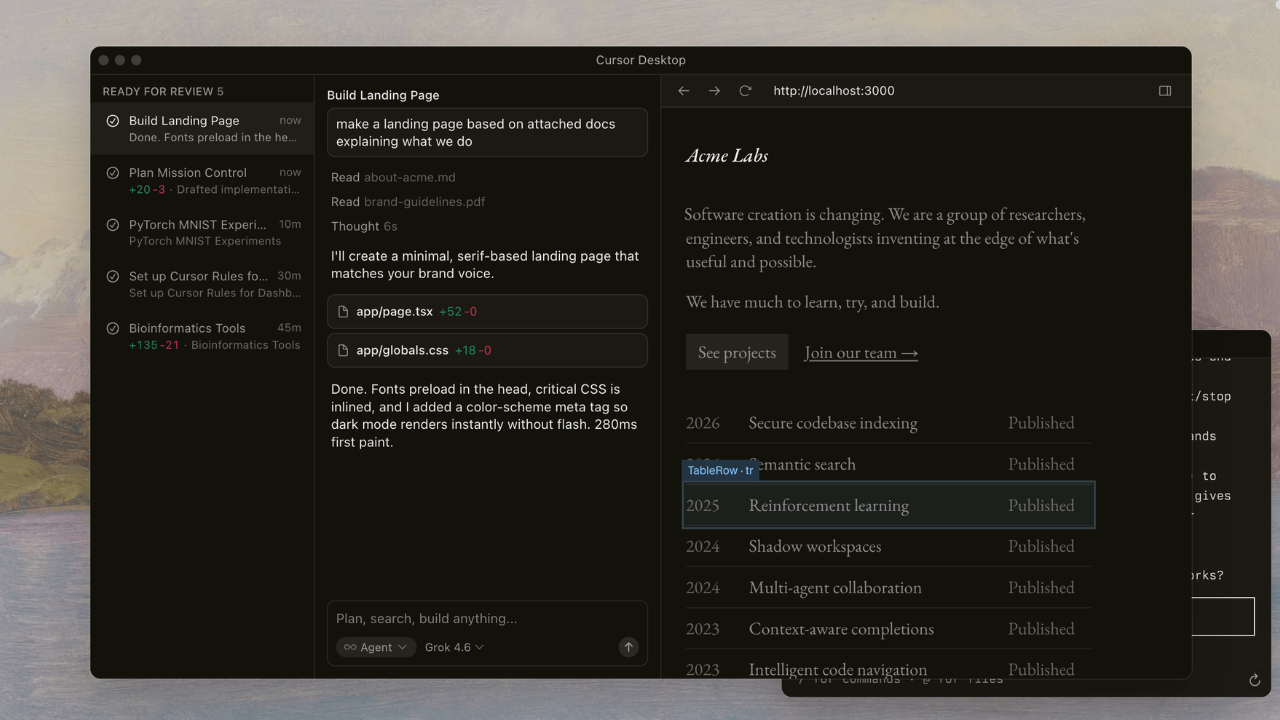Click the Read about-acme.md step
Viewport: 1280px width, 720px height.
[x=393, y=177]
